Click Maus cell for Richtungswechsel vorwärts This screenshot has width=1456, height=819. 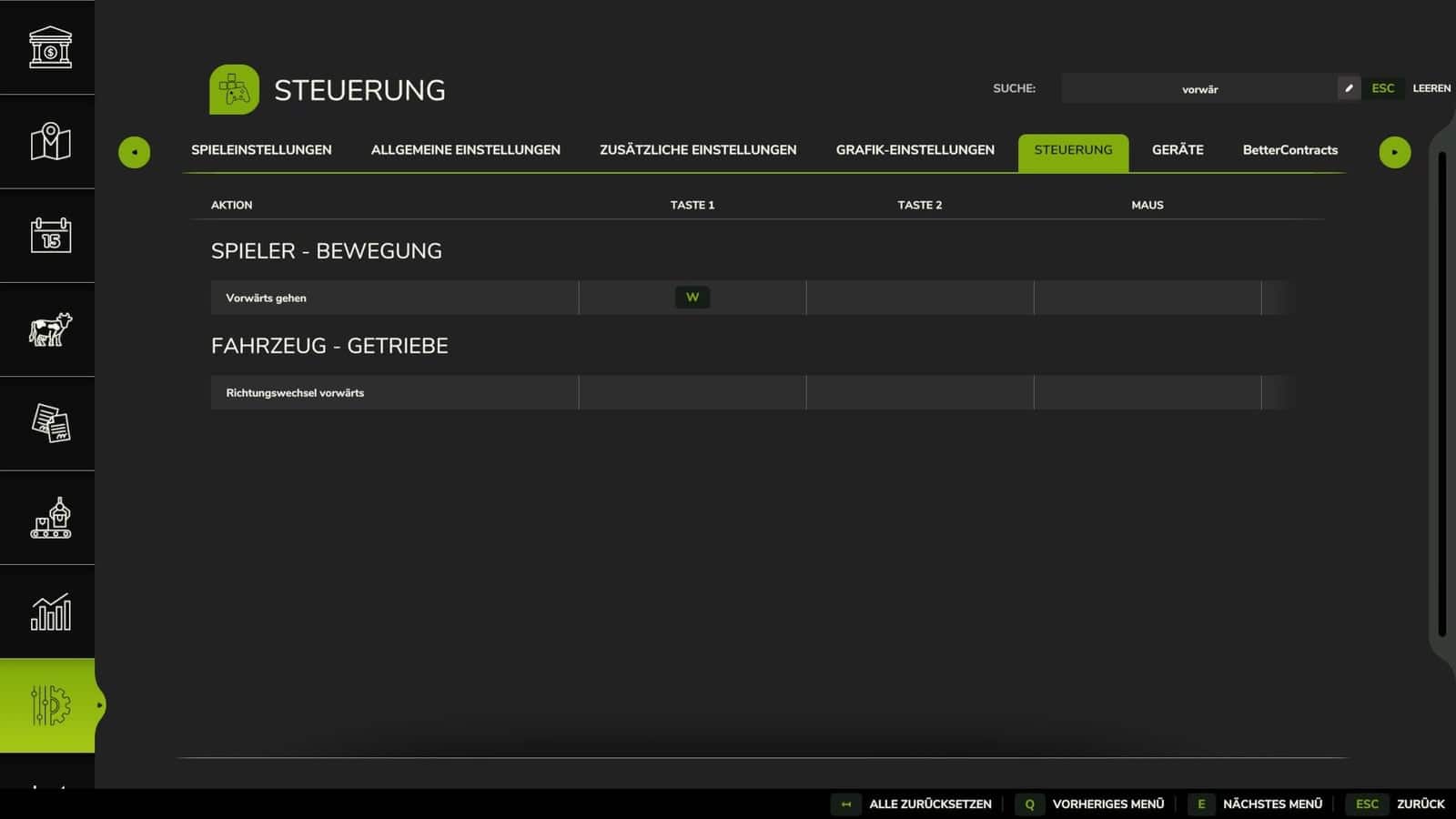tap(1148, 392)
